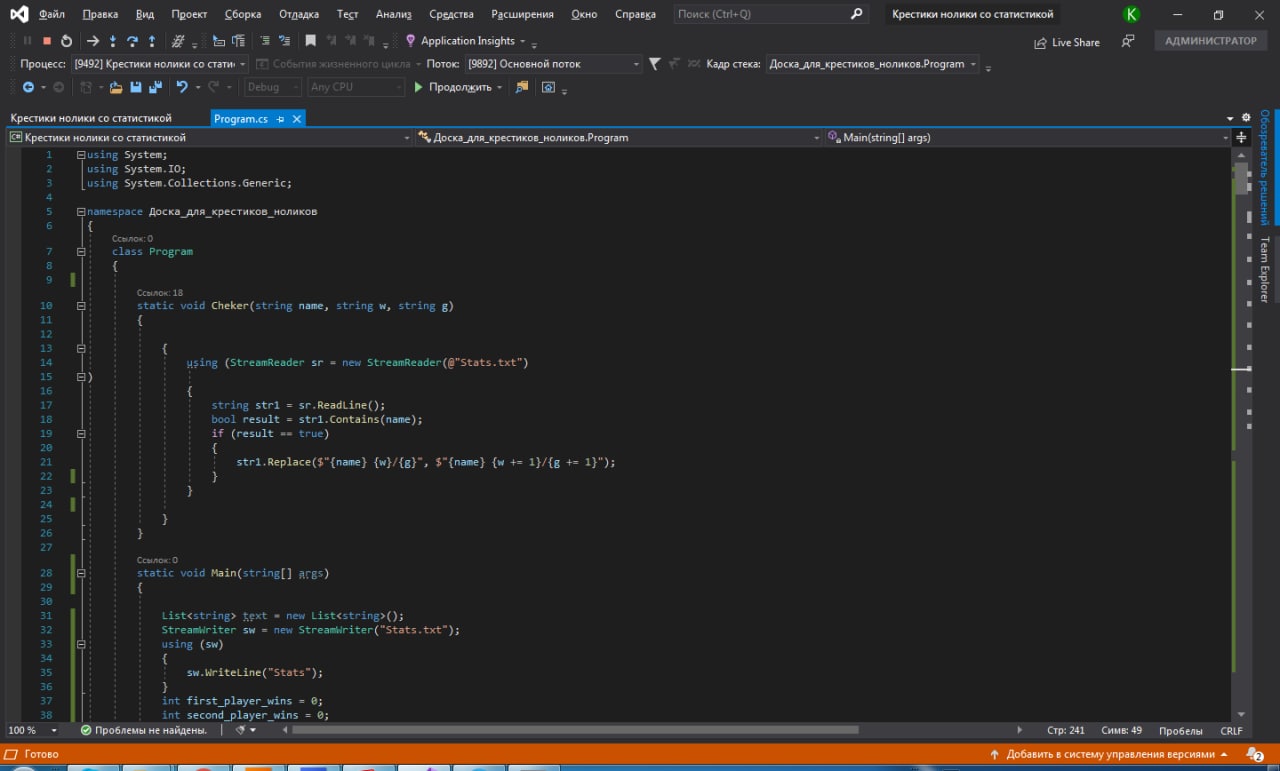Pin the Program.cs tab
This screenshot has height=771, width=1280.
click(x=280, y=118)
